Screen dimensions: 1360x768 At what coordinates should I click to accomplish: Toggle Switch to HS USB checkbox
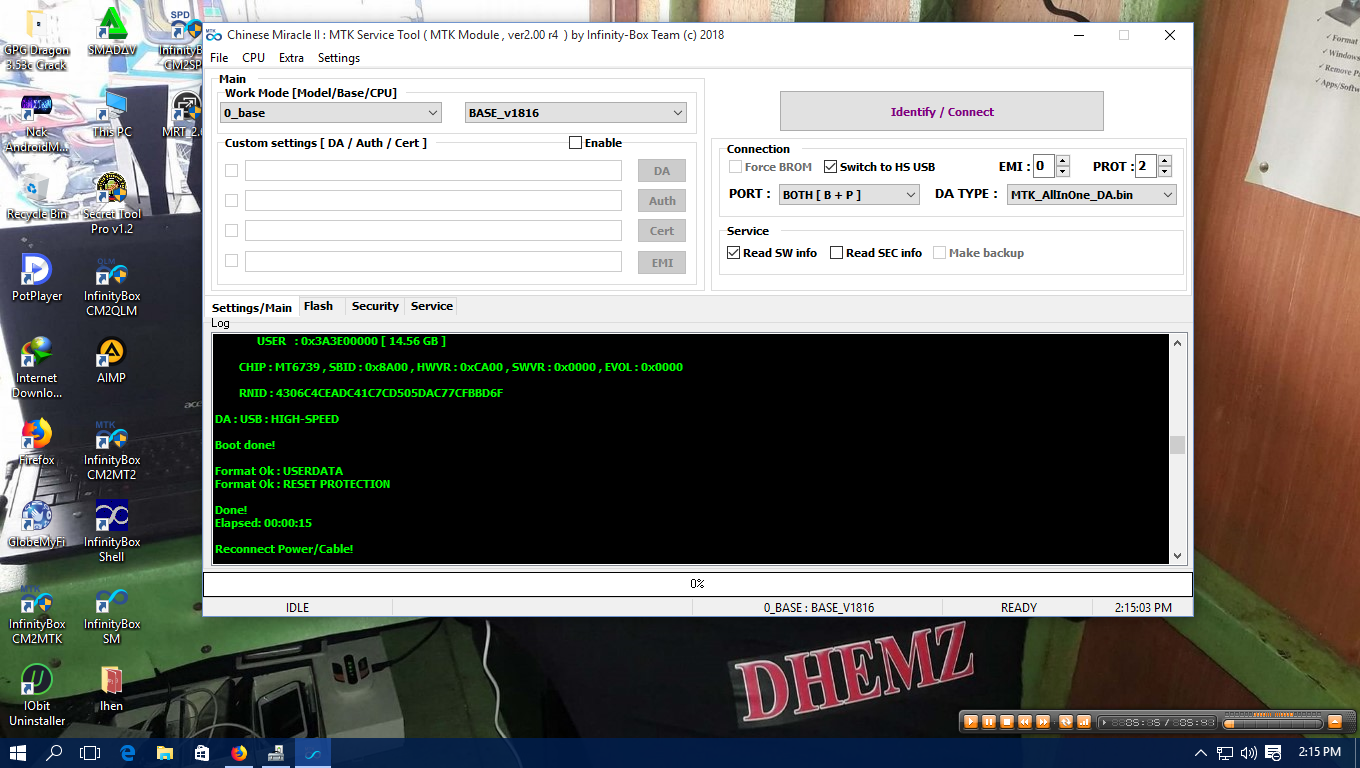831,167
